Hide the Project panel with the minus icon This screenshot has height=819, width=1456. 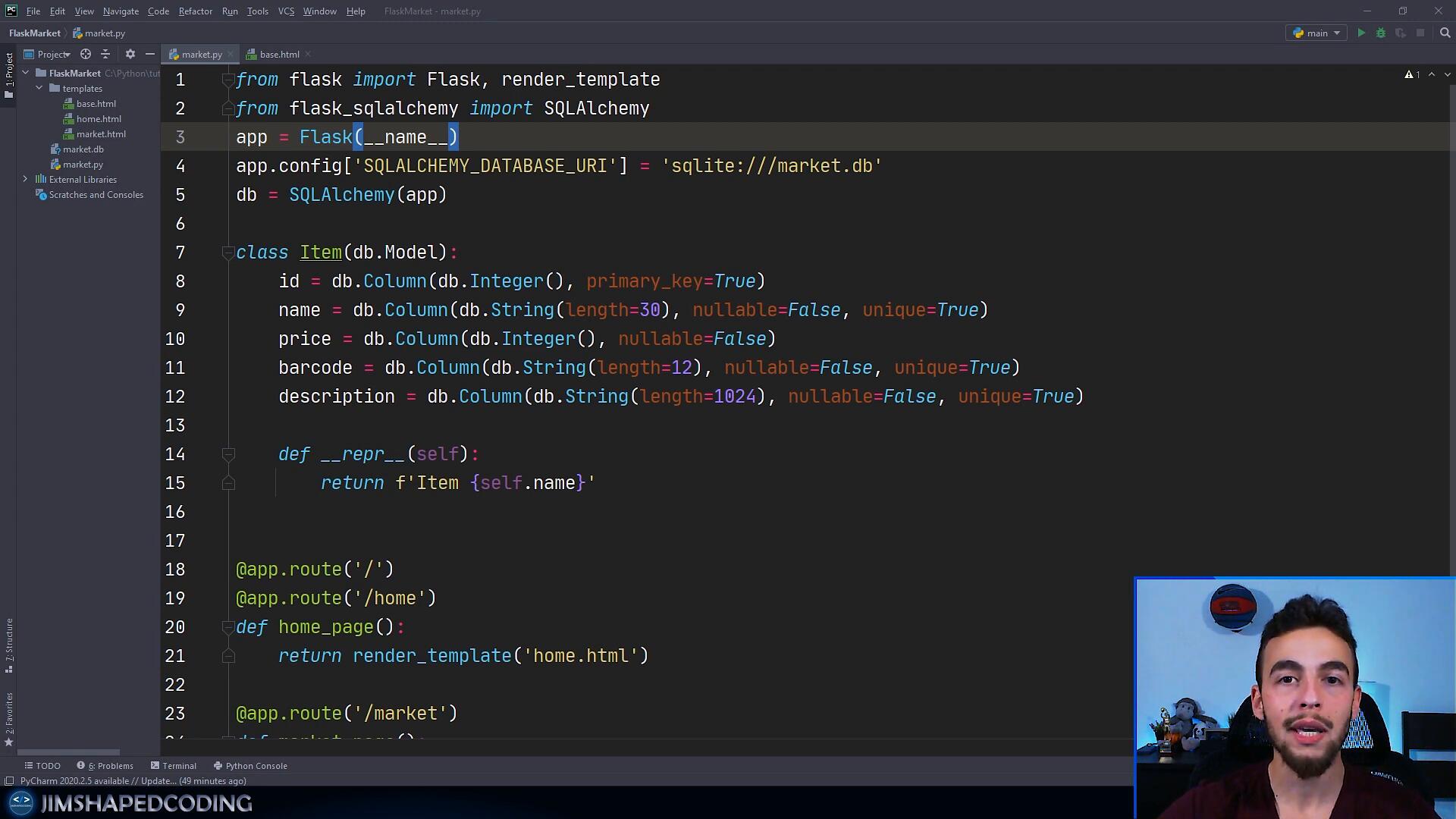coord(150,55)
